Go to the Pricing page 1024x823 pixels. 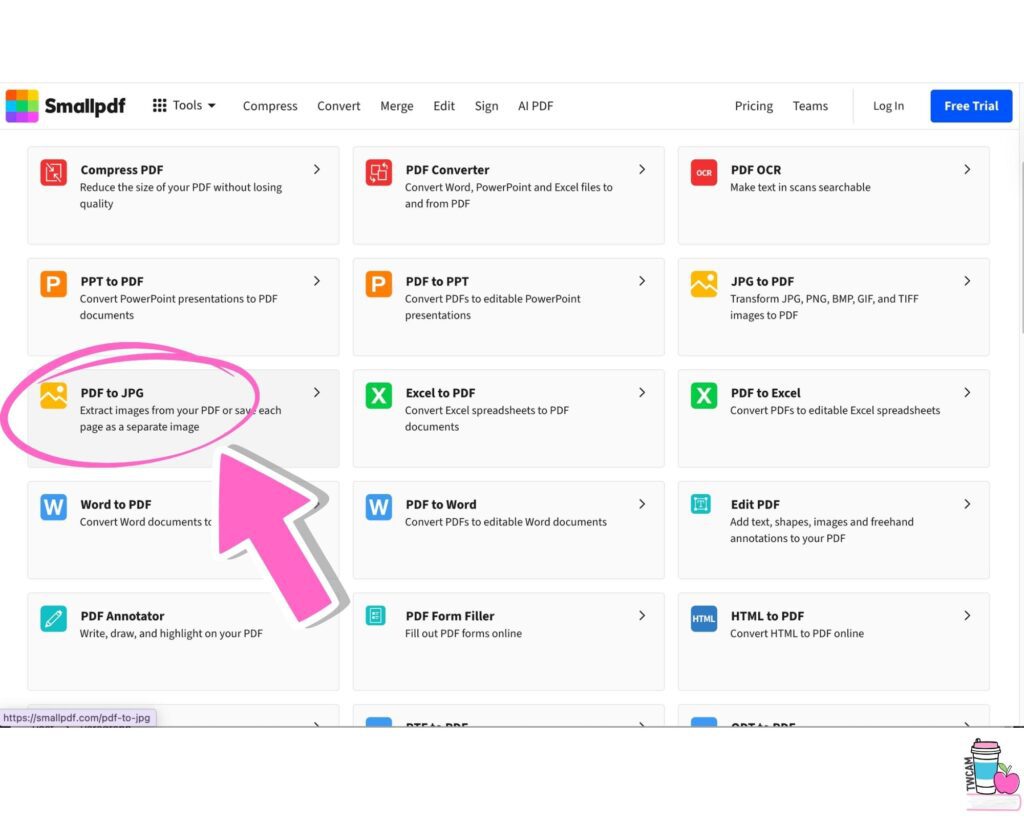[754, 106]
